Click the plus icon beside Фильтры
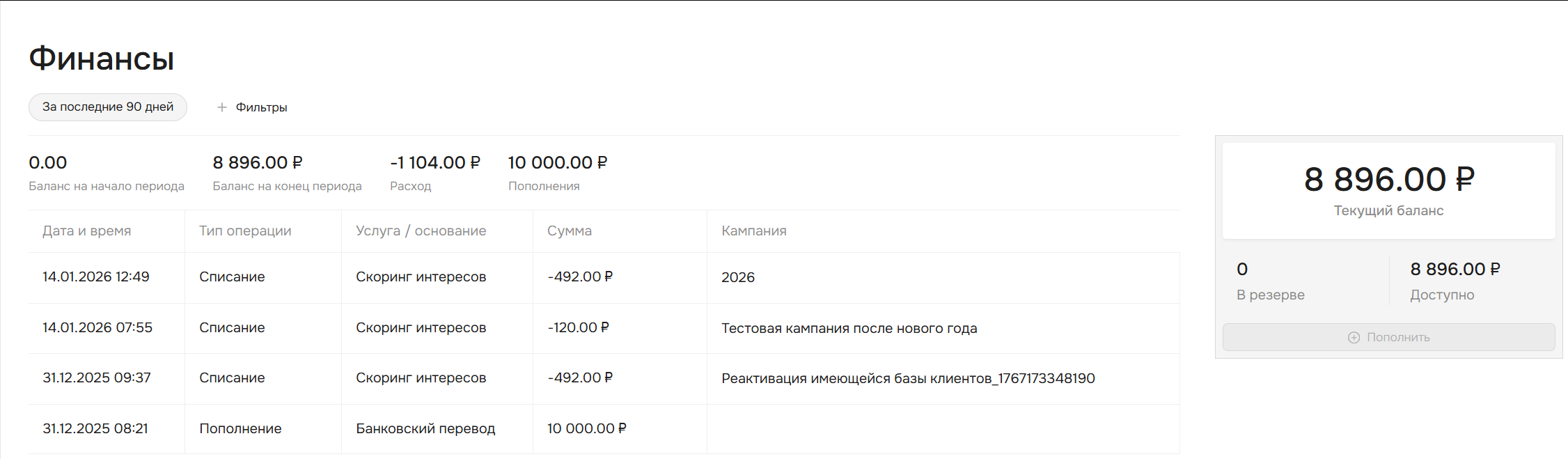The image size is (1568, 459). 221,107
